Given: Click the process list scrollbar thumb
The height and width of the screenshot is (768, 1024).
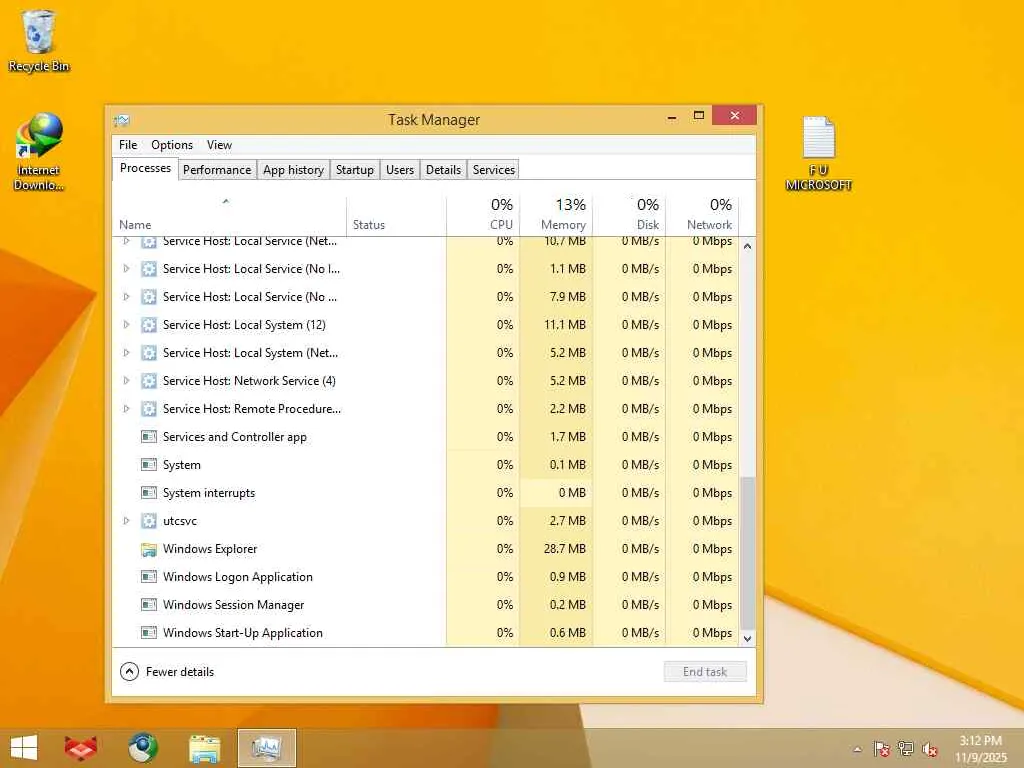Looking at the screenshot, I should click(748, 552).
